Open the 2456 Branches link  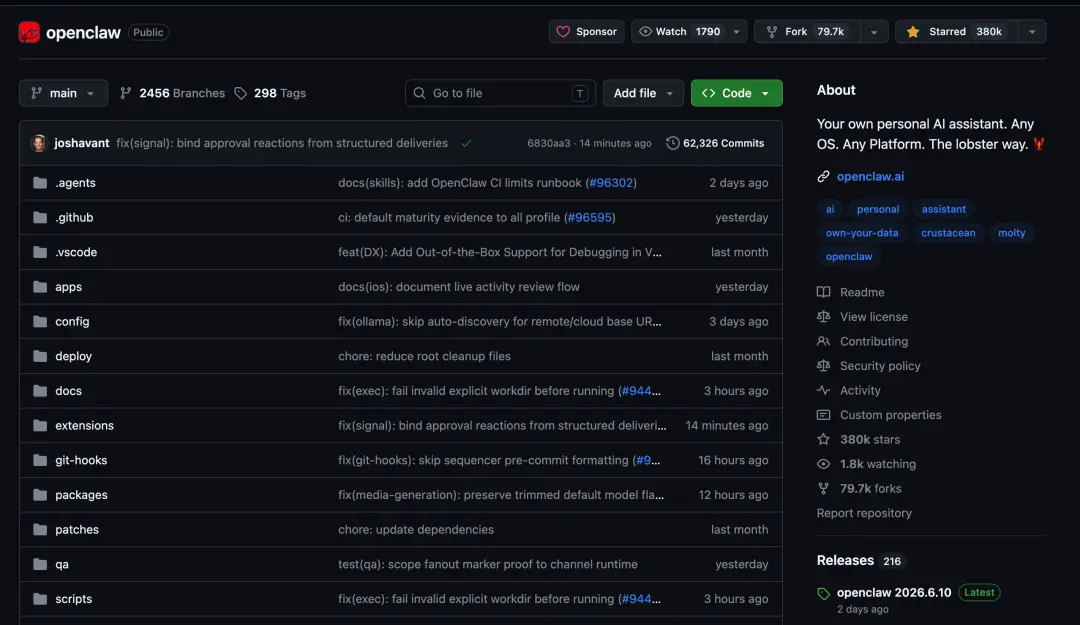click(x=173, y=93)
